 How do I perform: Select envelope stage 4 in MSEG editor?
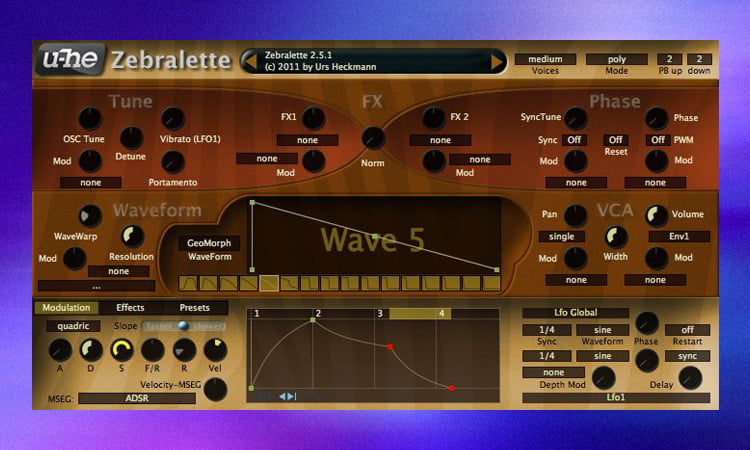pos(441,313)
